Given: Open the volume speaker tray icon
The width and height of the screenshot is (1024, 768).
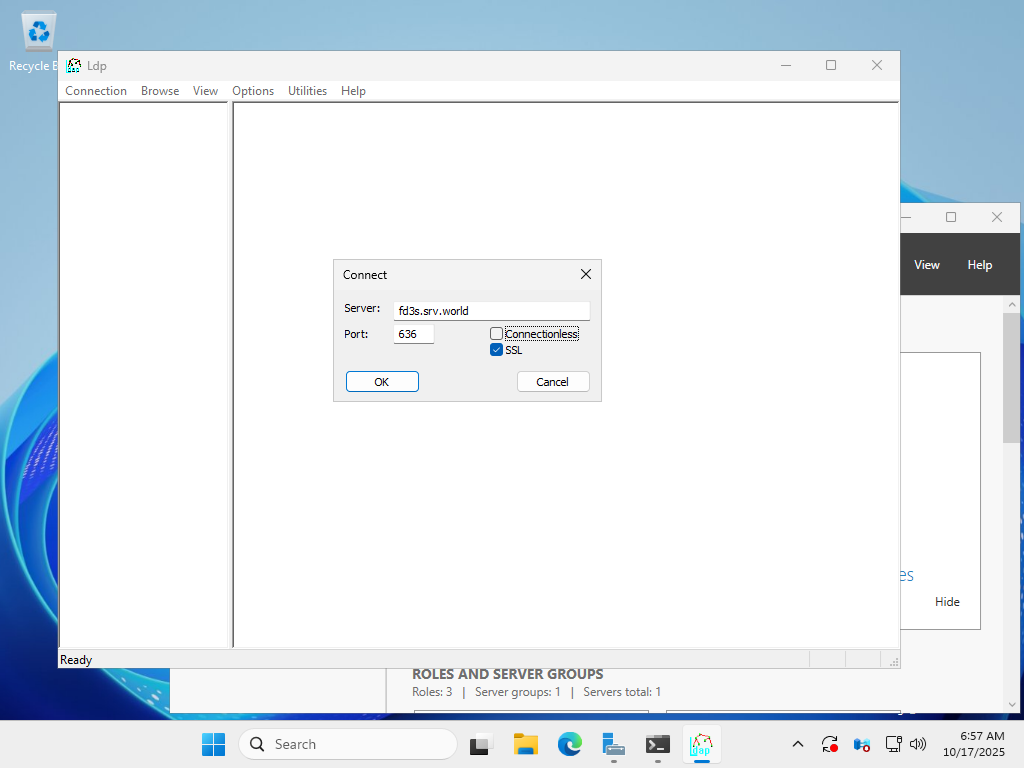Looking at the screenshot, I should [x=918, y=744].
